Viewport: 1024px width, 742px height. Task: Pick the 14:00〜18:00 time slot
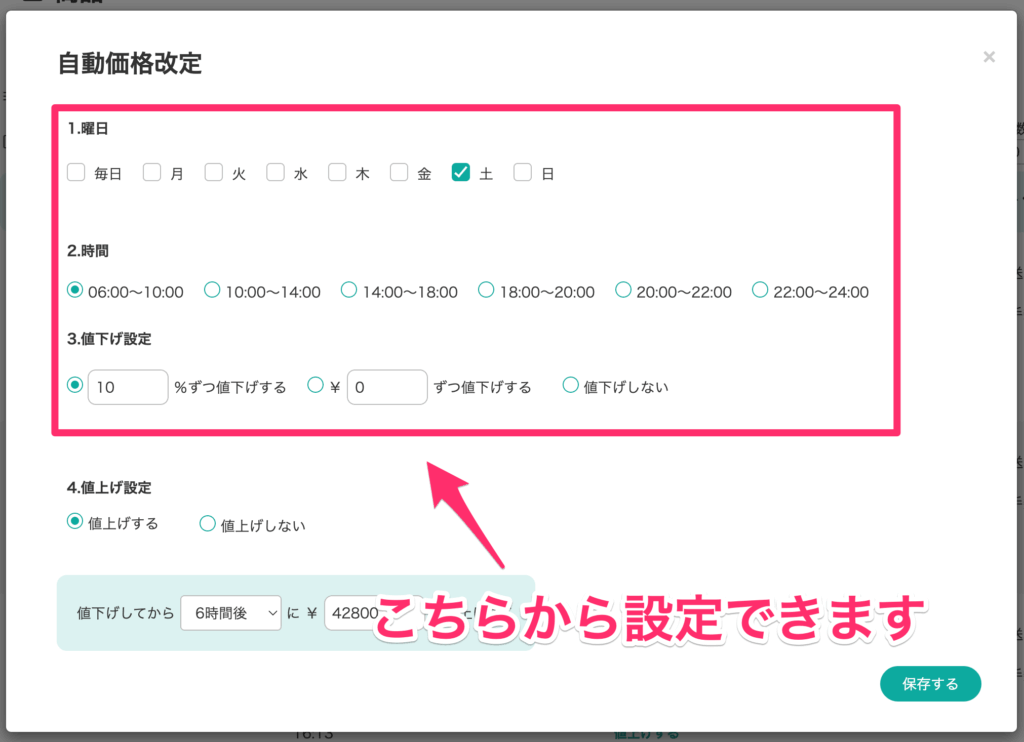(349, 289)
